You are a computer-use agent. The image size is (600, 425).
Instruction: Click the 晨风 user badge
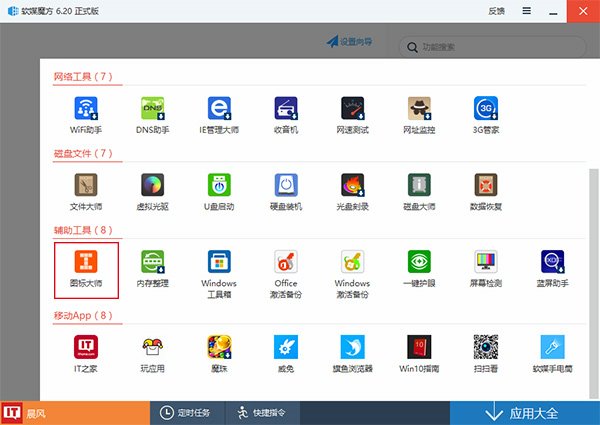[x=75, y=413]
